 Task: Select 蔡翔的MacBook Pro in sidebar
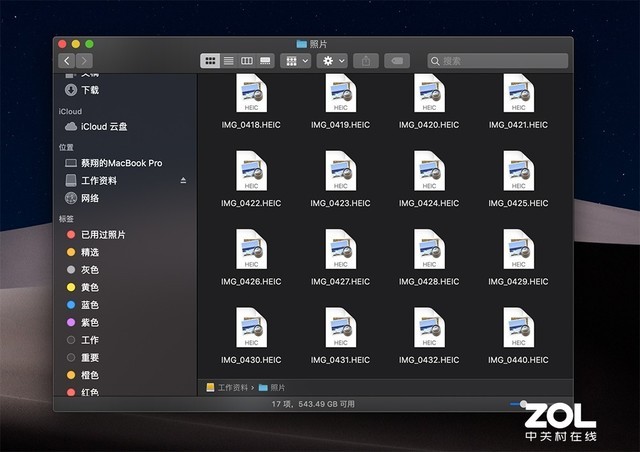pyautogui.click(x=121, y=163)
